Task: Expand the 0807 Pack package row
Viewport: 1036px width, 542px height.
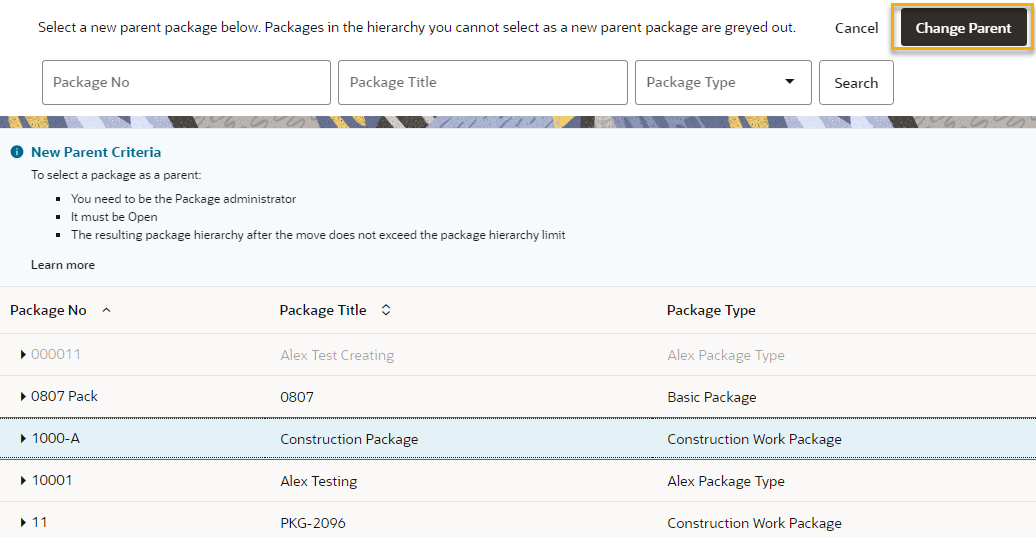Action: pyautogui.click(x=23, y=397)
